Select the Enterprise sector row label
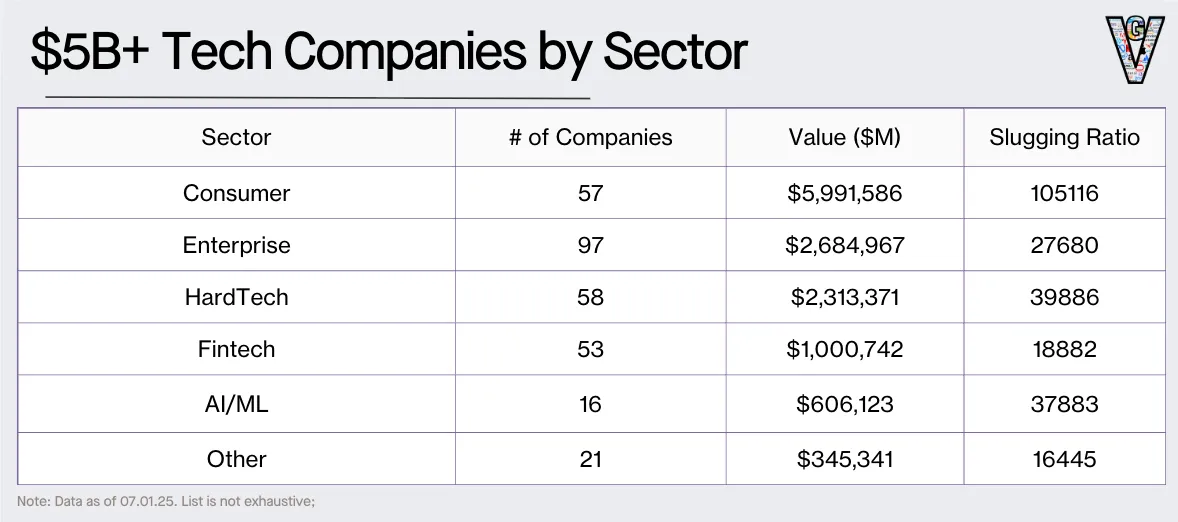The width and height of the screenshot is (1178, 522). tap(236, 245)
